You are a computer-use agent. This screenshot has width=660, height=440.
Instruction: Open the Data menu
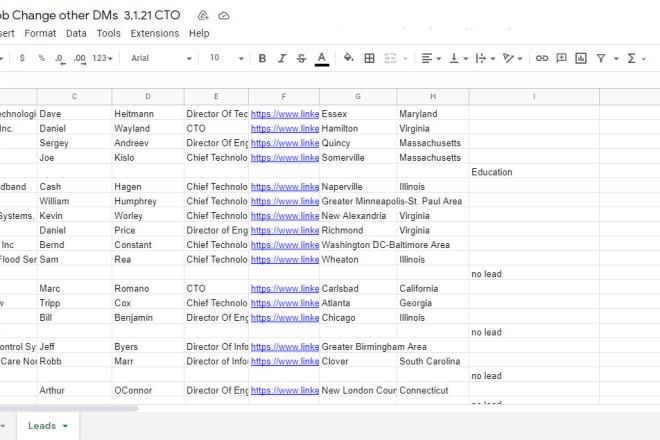tap(76, 33)
